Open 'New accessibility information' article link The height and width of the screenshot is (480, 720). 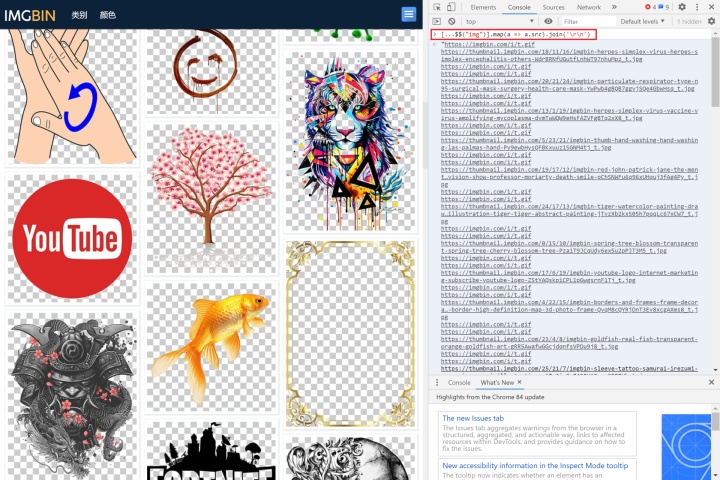pyautogui.click(x=535, y=465)
